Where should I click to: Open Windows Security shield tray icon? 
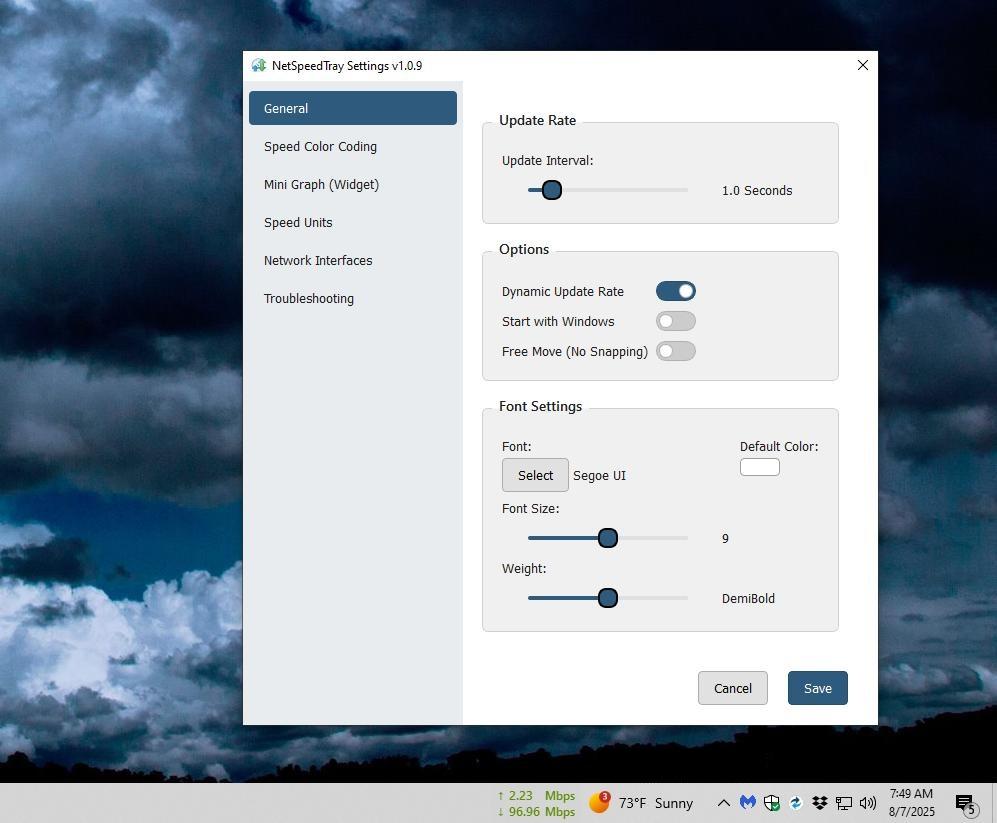[x=772, y=802]
